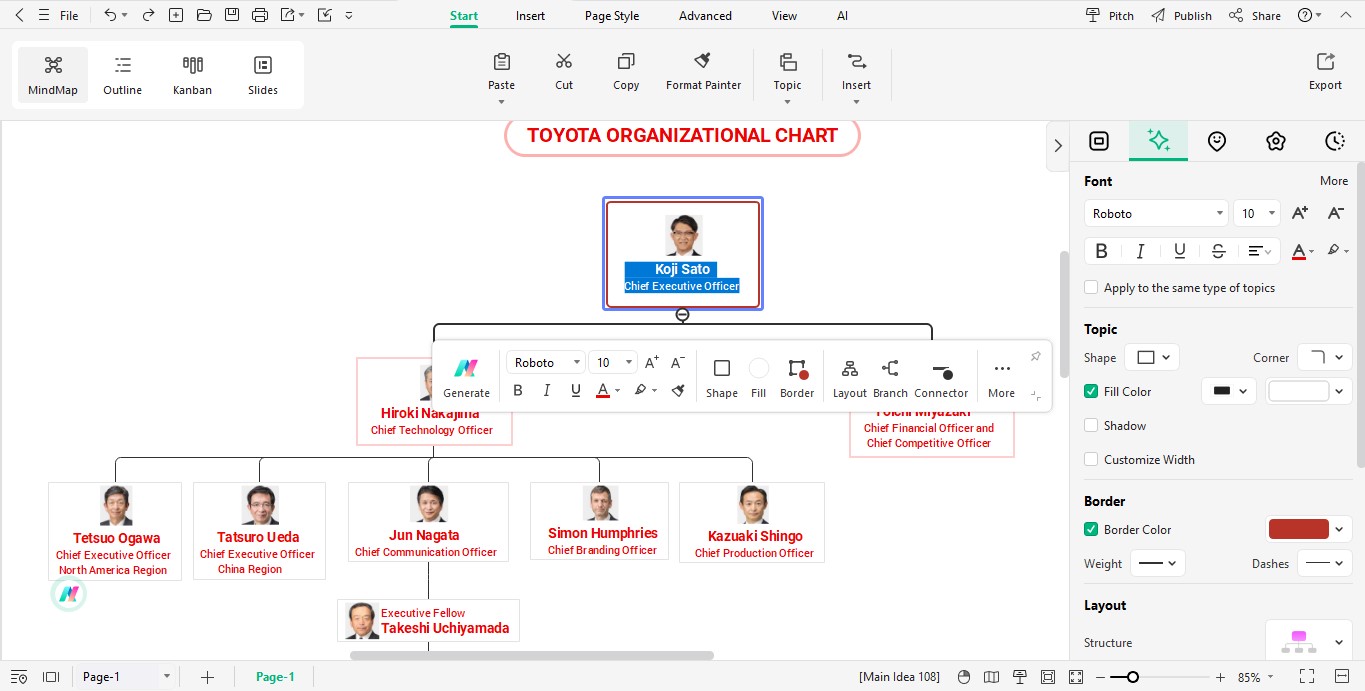Uncheck the Border Color checkbox

(x=1091, y=530)
